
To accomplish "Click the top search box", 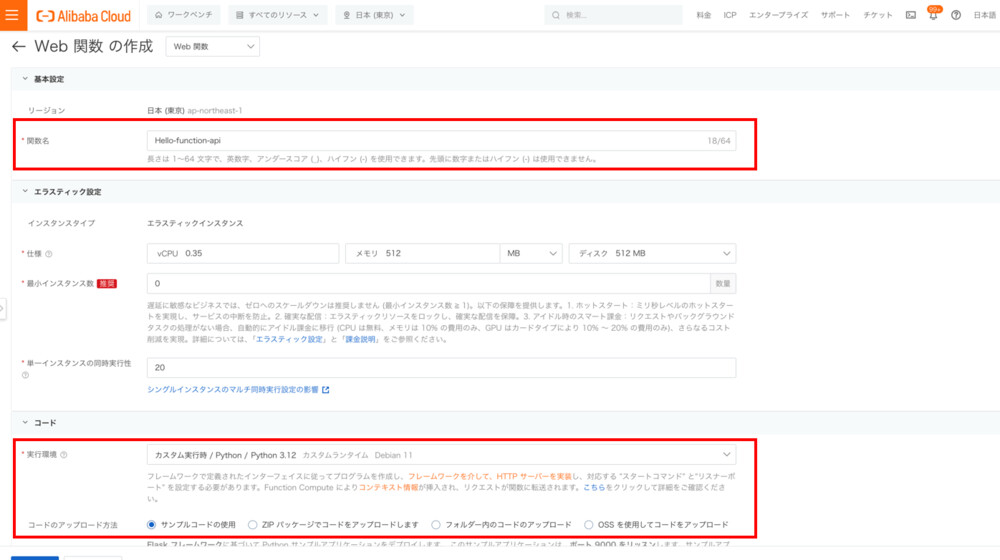I will pos(614,15).
